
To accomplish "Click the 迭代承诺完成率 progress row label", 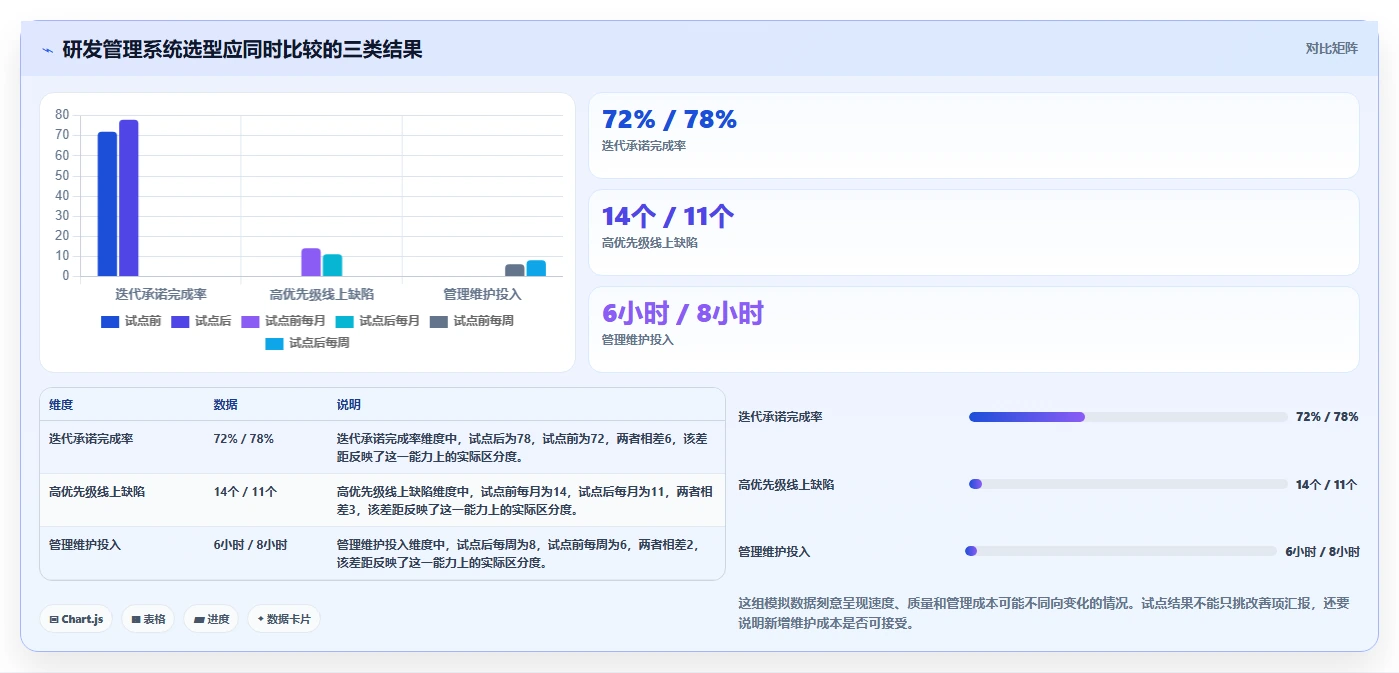I will [780, 417].
